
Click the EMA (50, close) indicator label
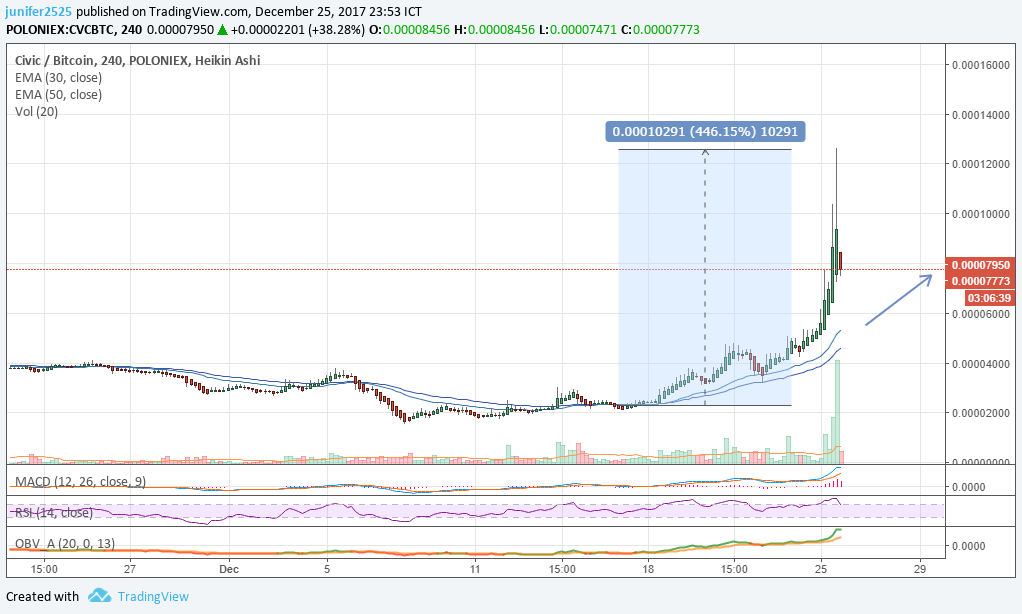coord(59,95)
